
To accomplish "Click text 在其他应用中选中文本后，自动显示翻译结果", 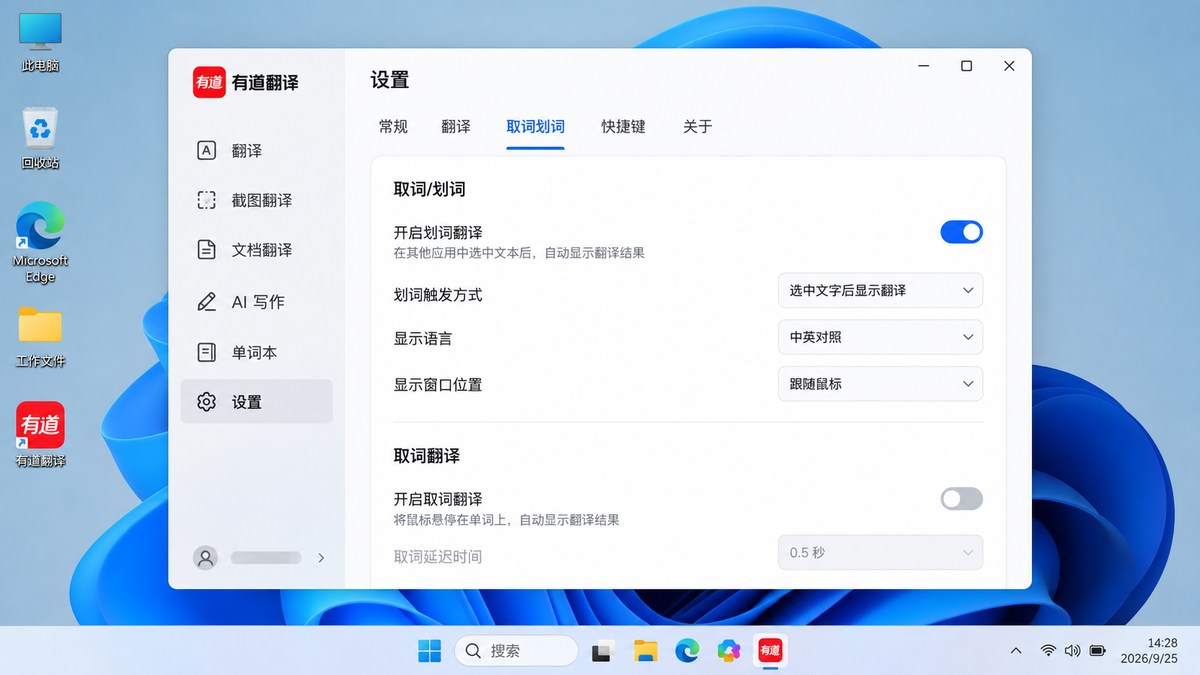I will coord(519,253).
